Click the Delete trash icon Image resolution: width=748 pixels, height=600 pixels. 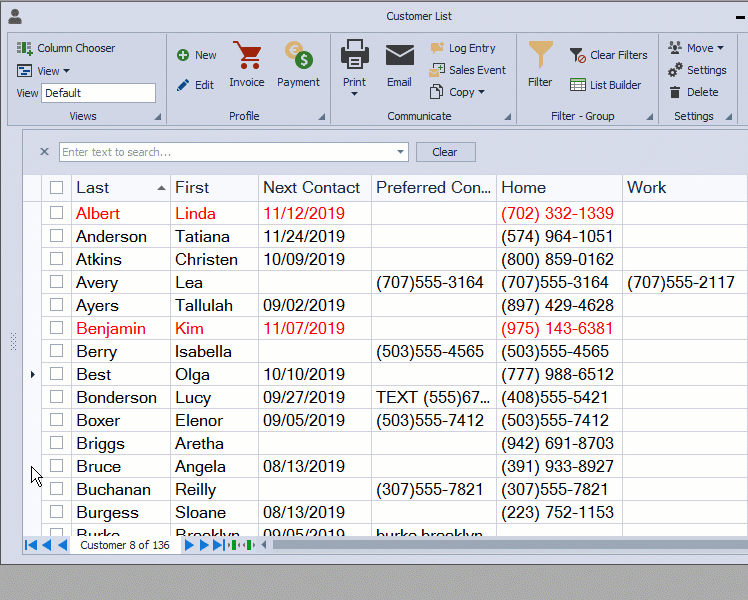pyautogui.click(x=675, y=92)
